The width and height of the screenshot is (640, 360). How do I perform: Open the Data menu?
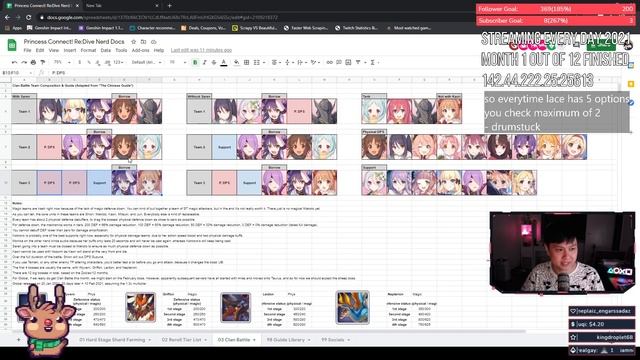click(x=106, y=50)
